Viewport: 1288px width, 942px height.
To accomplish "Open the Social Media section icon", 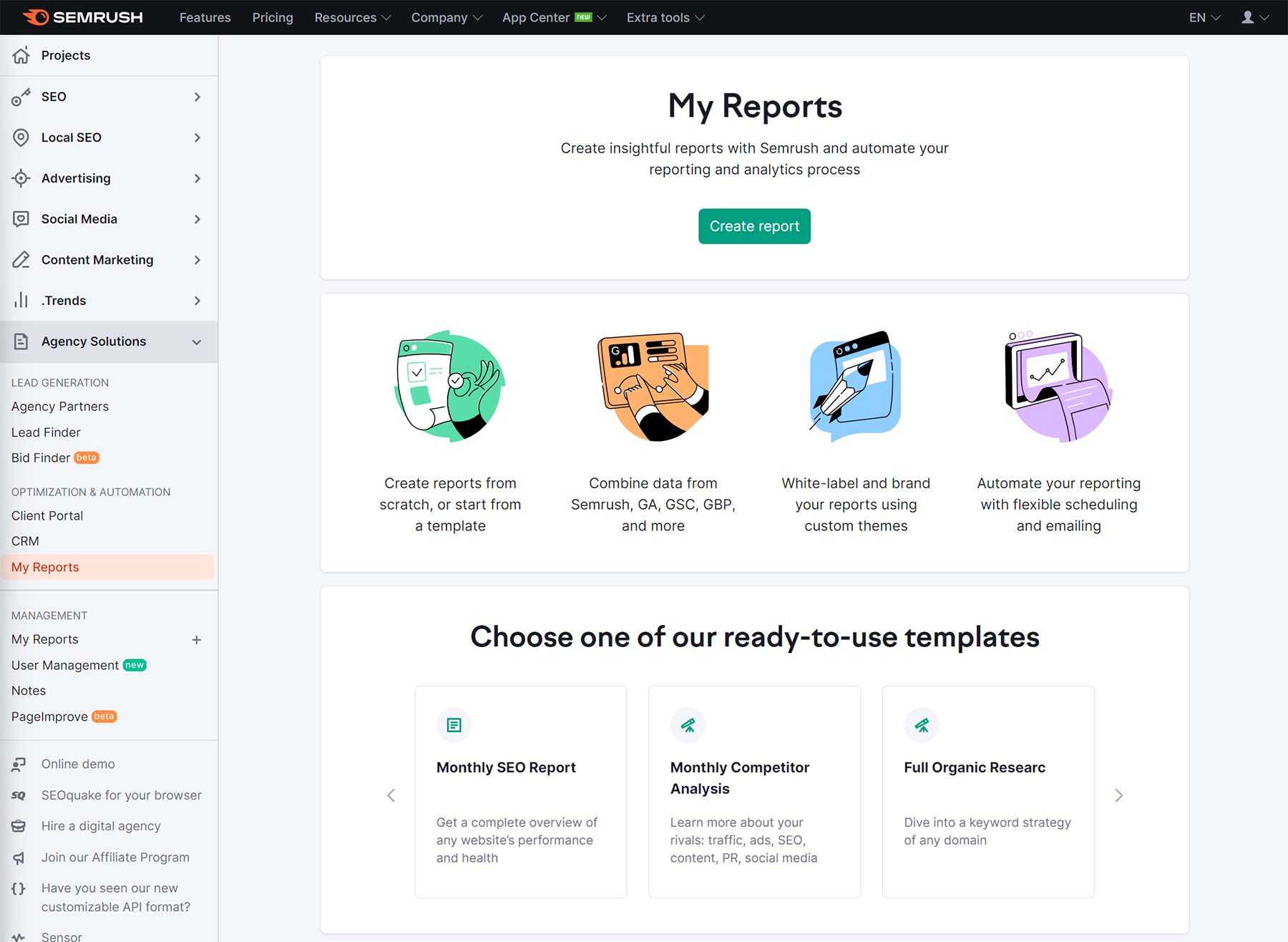I will pyautogui.click(x=21, y=219).
